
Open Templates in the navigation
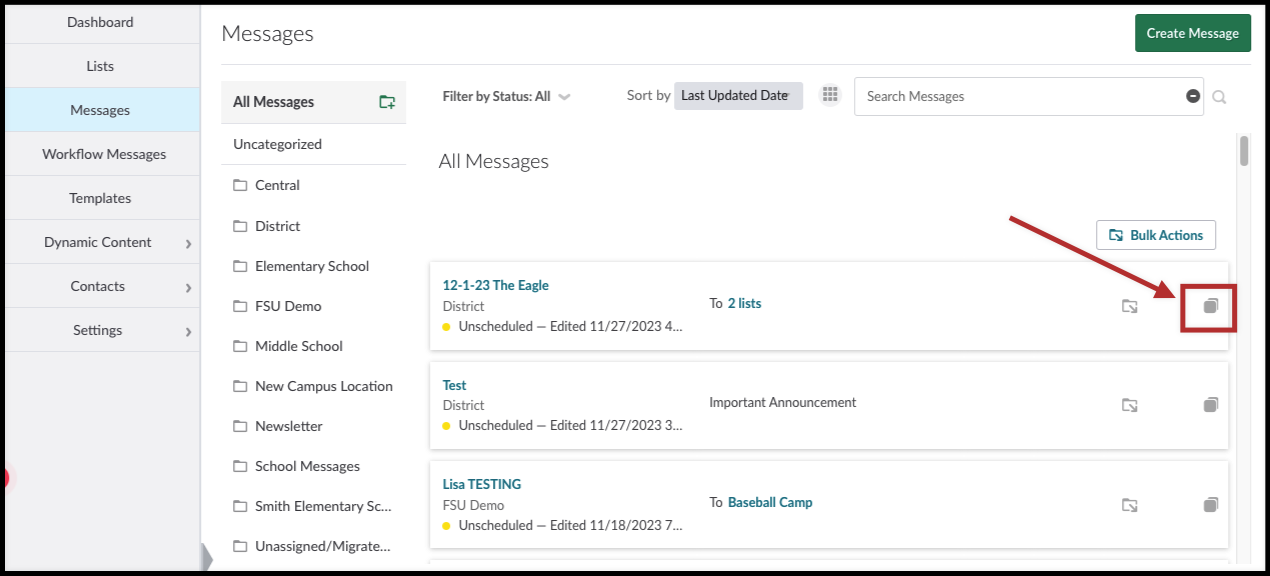100,198
